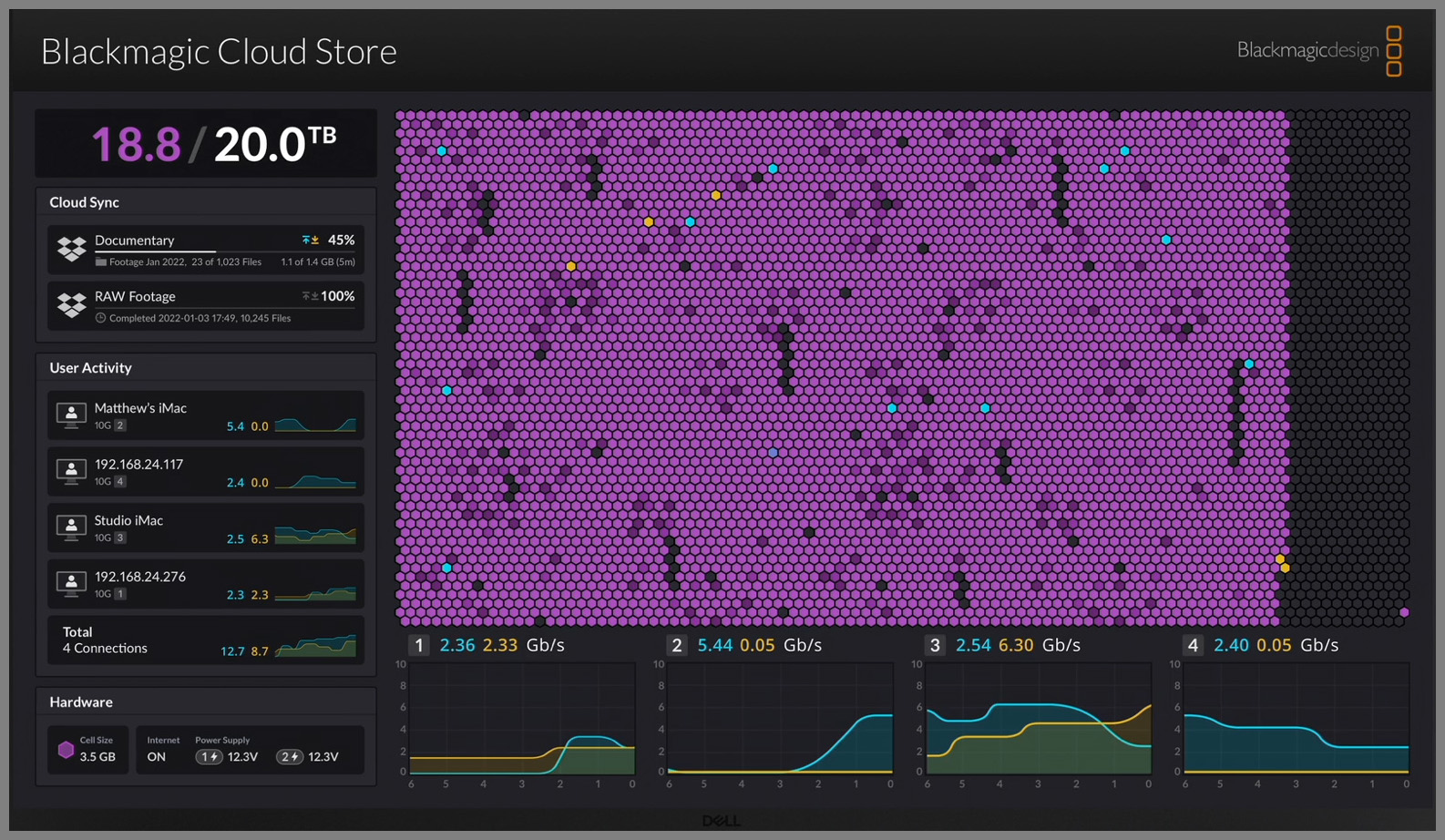Click the 12.7 total read value
The image size is (1445, 840).
(232, 651)
